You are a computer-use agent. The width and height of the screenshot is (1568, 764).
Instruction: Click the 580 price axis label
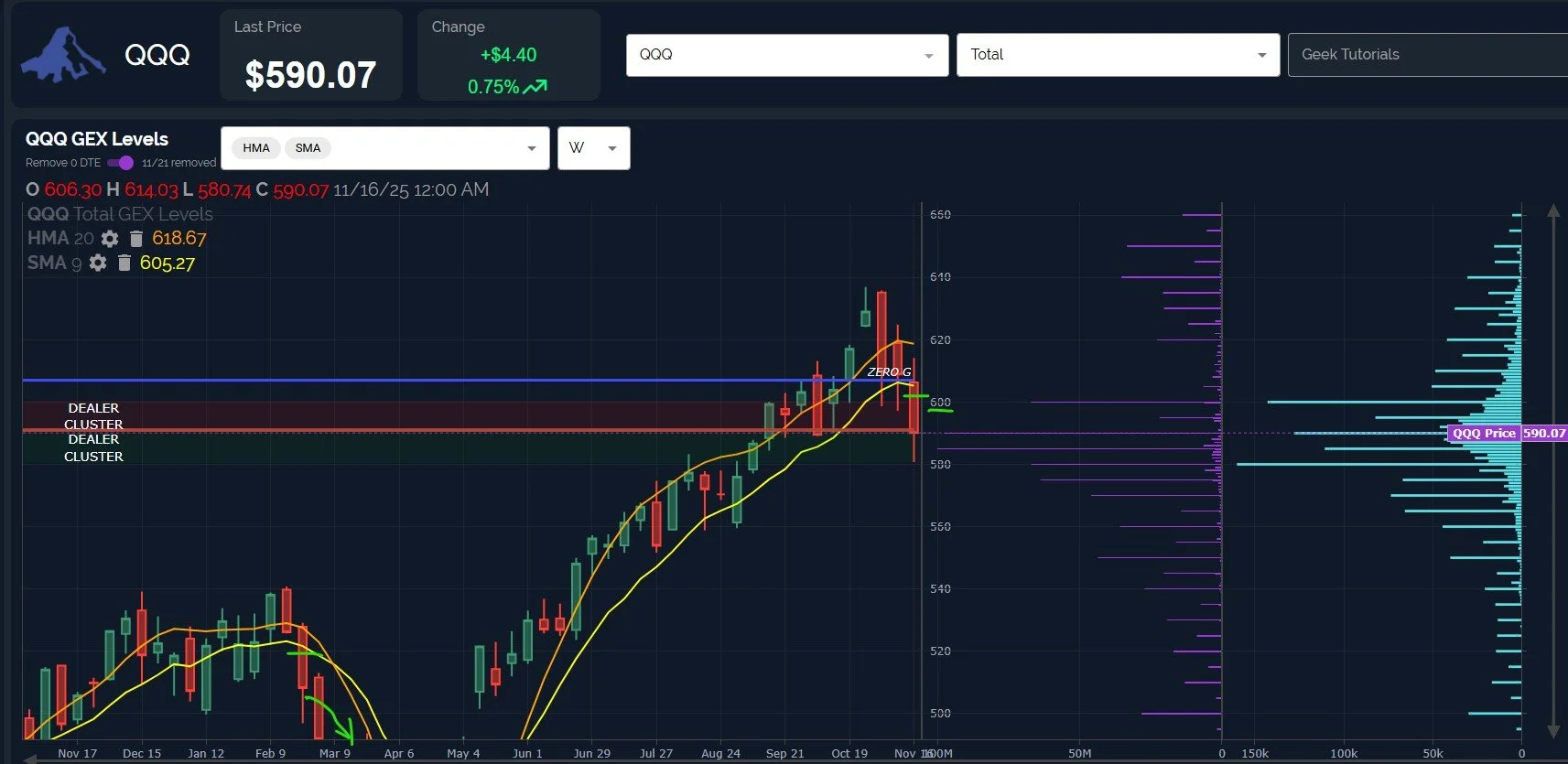pyautogui.click(x=940, y=464)
